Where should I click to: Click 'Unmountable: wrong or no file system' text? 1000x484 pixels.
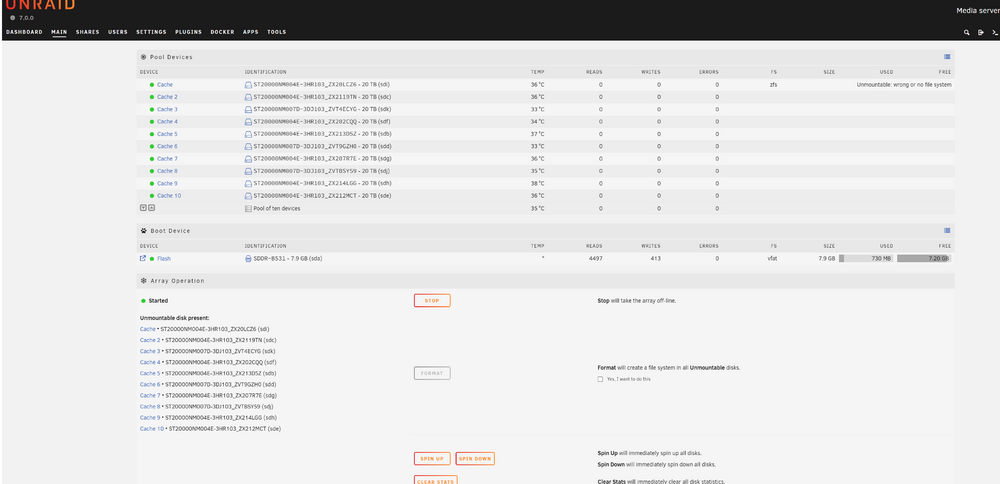click(x=904, y=85)
